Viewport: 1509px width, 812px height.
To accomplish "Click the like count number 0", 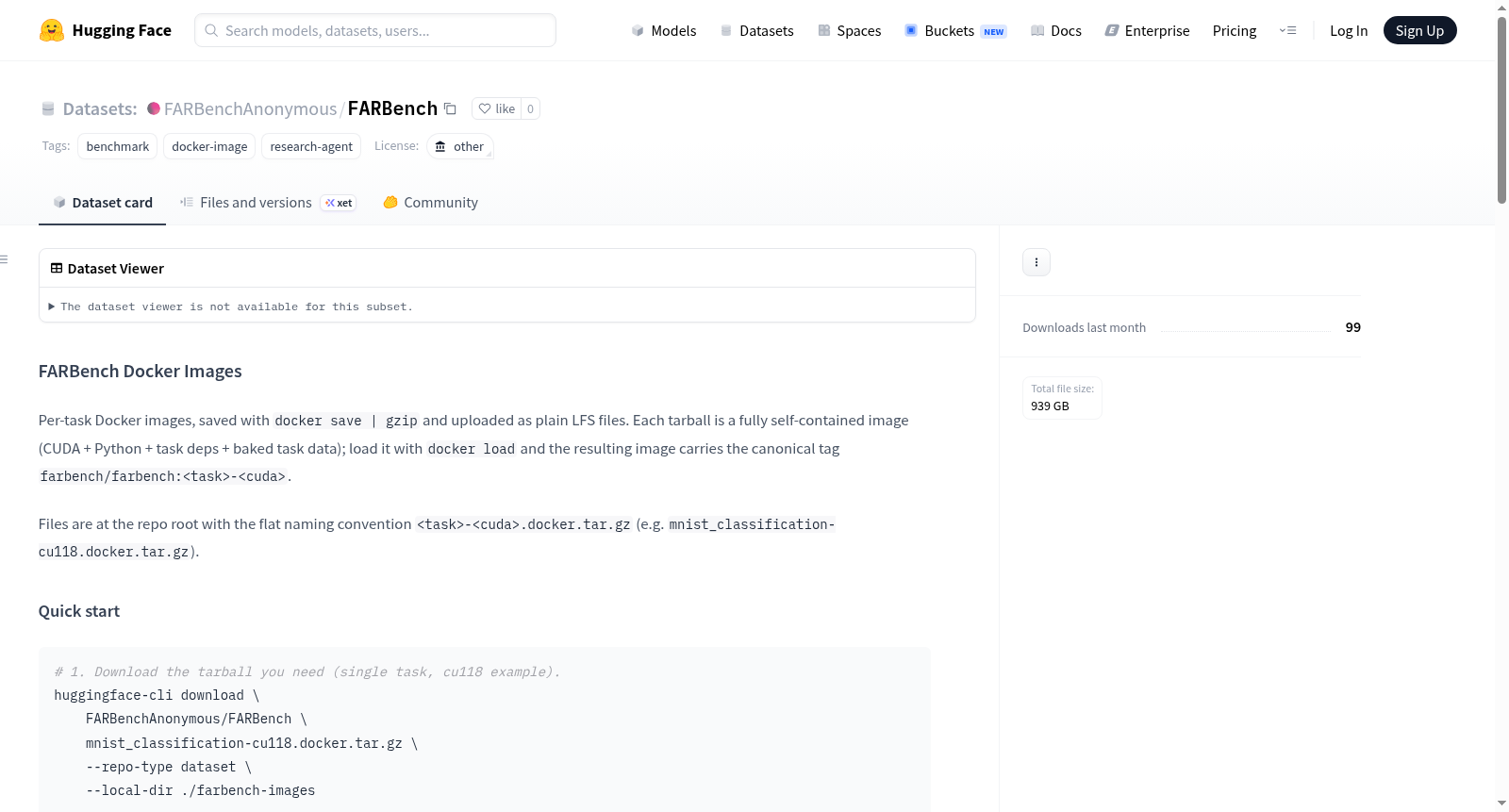I will coord(531,108).
